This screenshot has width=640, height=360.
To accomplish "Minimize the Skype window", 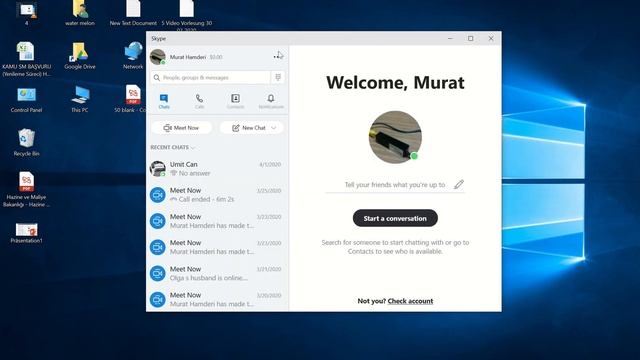I will (450, 38).
